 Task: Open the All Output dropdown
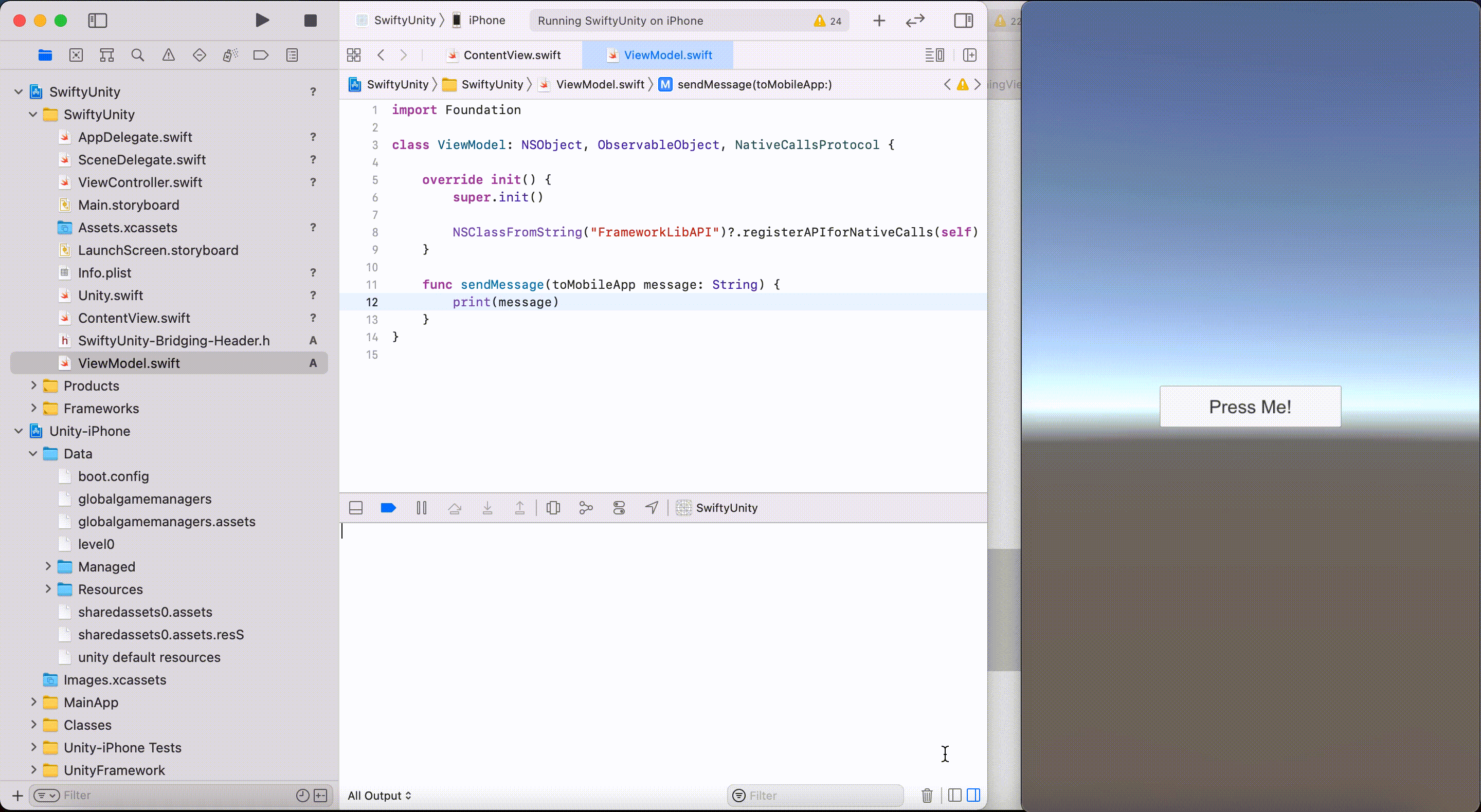380,796
